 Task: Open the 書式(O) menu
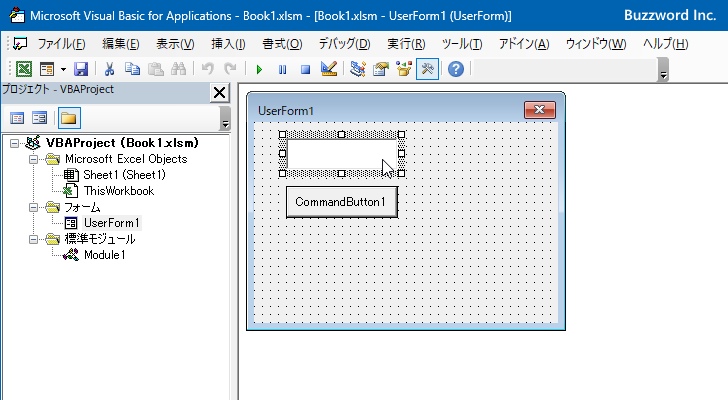point(282,44)
